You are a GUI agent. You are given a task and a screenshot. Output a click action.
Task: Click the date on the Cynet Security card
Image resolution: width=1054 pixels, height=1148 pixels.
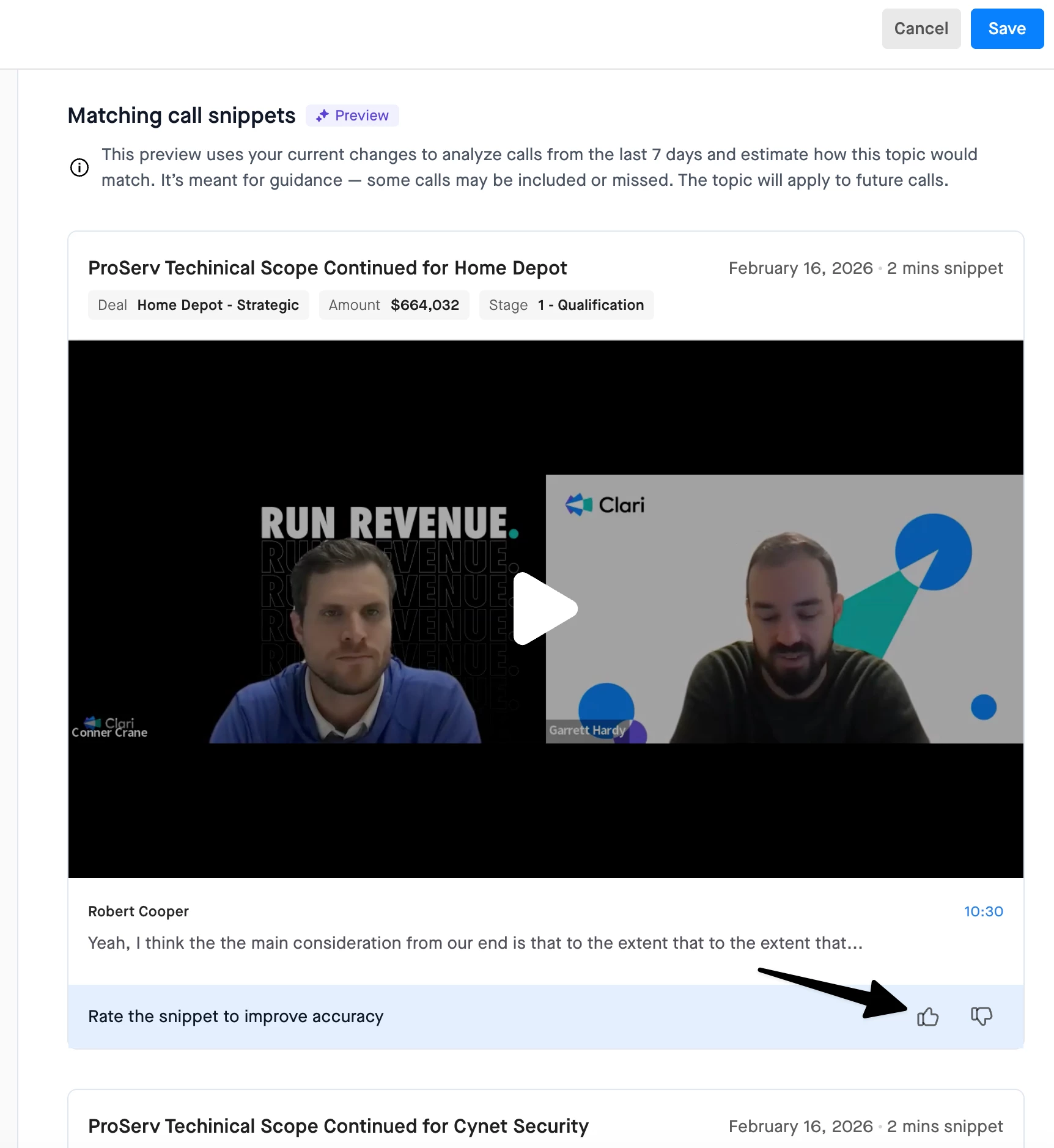(x=800, y=1127)
